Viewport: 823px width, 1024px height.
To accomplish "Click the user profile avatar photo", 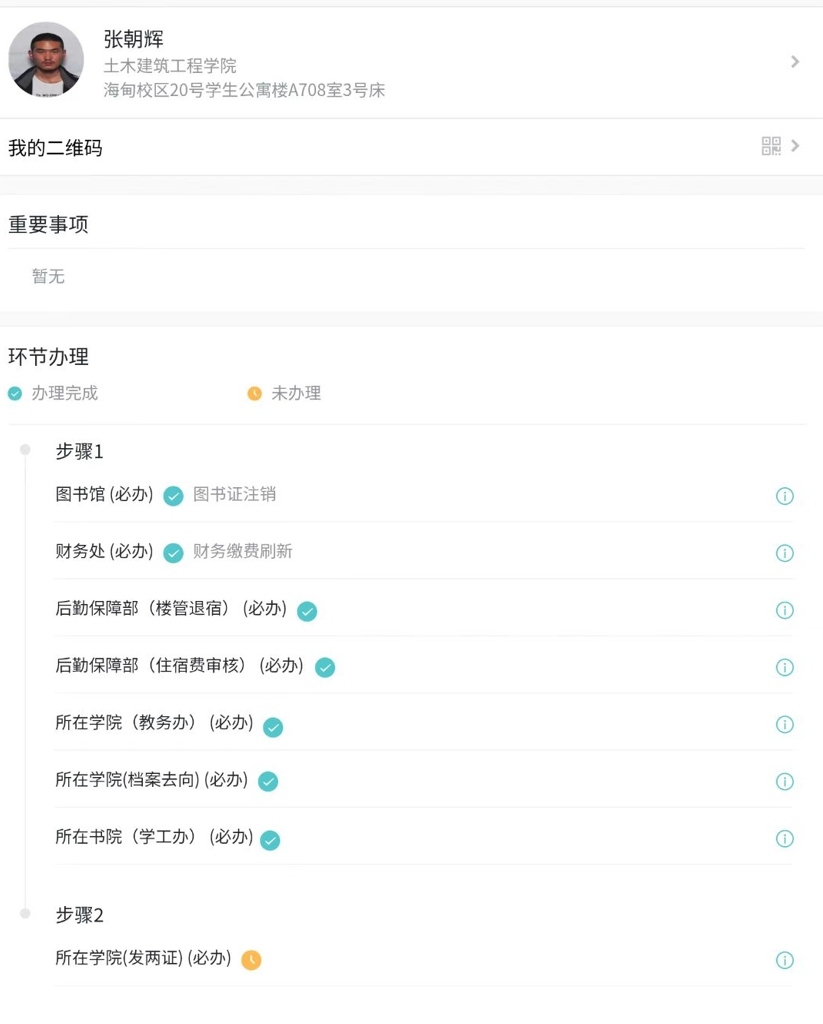I will 46,60.
